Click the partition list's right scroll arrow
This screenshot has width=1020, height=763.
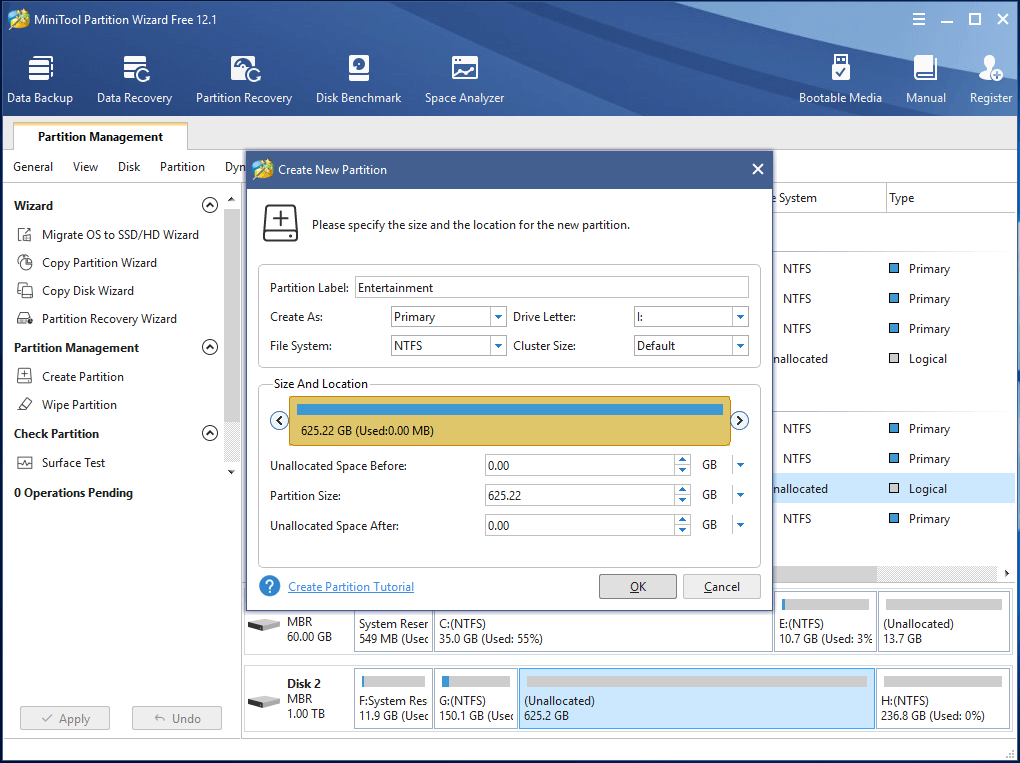(1006, 573)
